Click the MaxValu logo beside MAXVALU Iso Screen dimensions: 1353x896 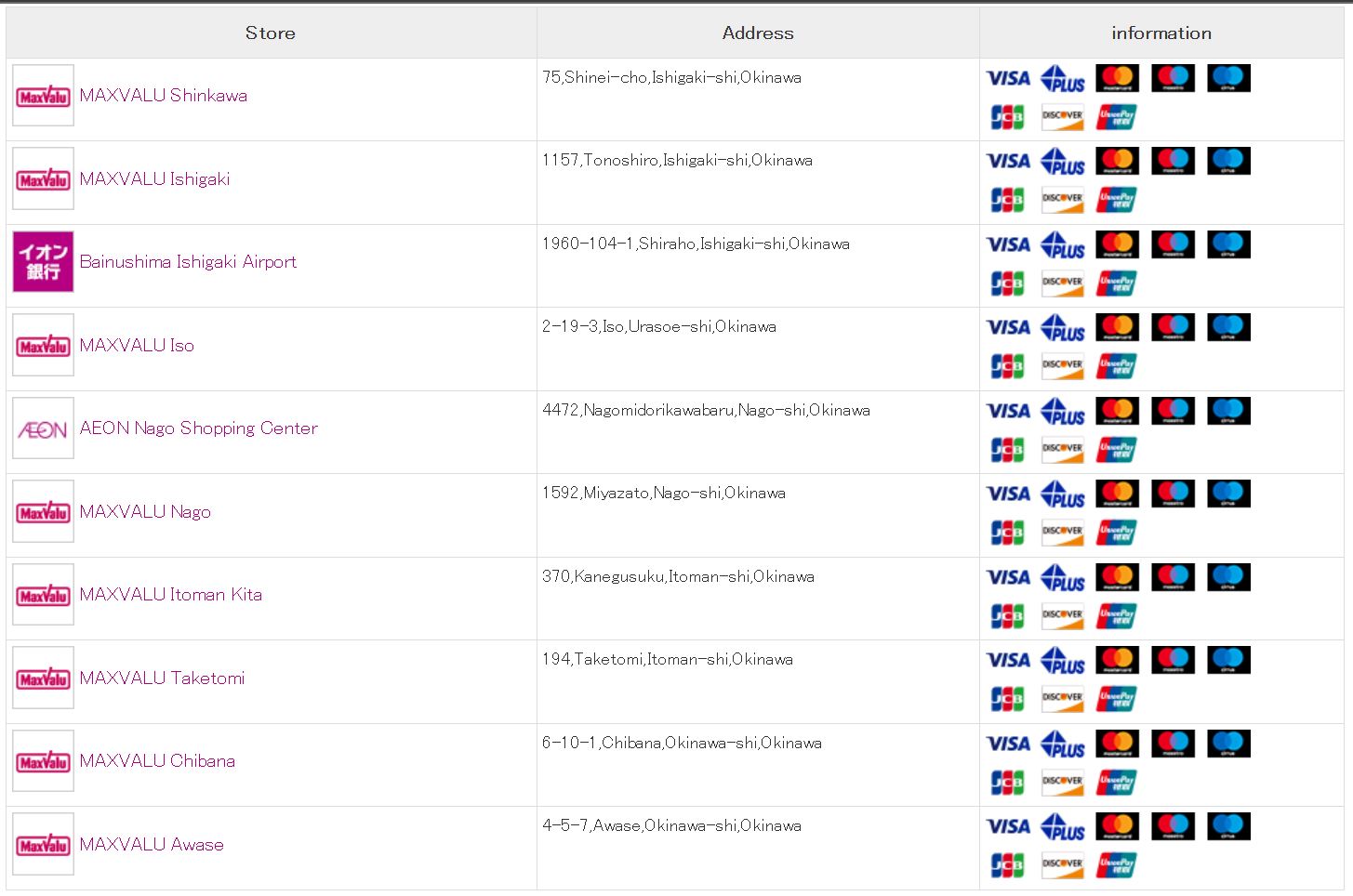tap(44, 345)
